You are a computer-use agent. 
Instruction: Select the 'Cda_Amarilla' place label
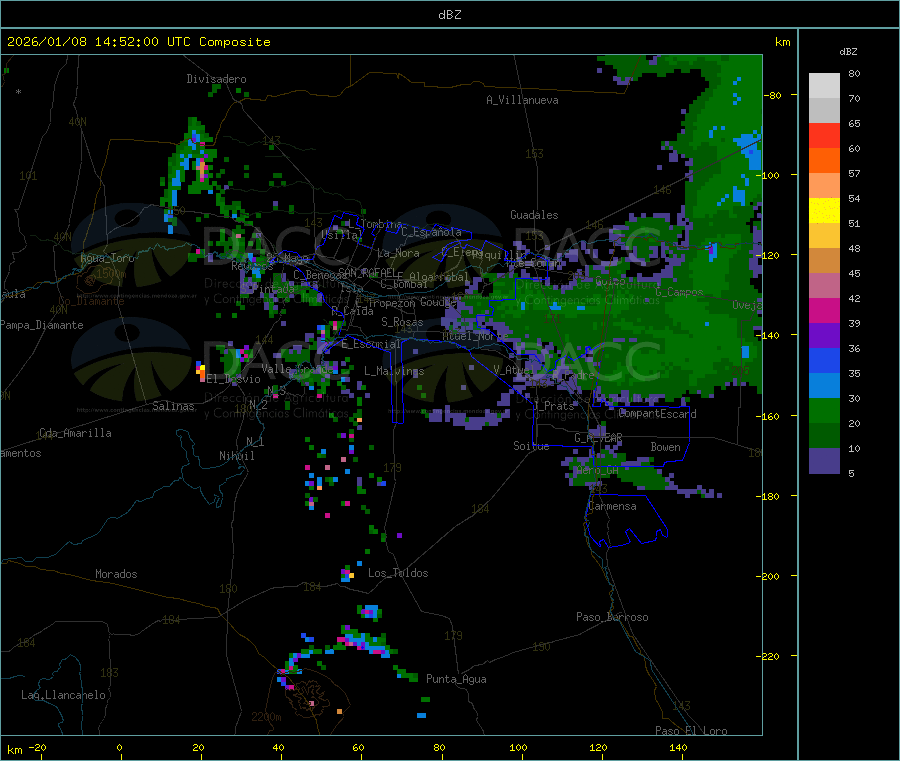(75, 433)
